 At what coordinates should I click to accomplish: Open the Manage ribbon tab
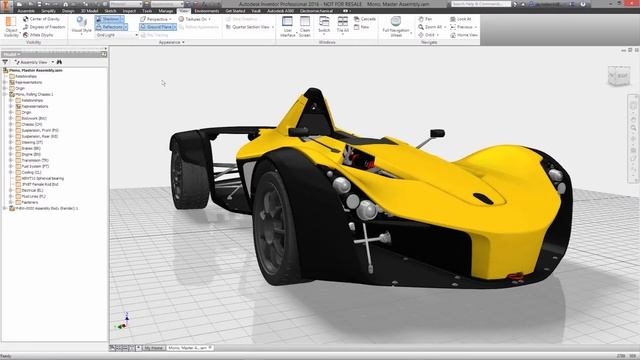[x=166, y=11]
